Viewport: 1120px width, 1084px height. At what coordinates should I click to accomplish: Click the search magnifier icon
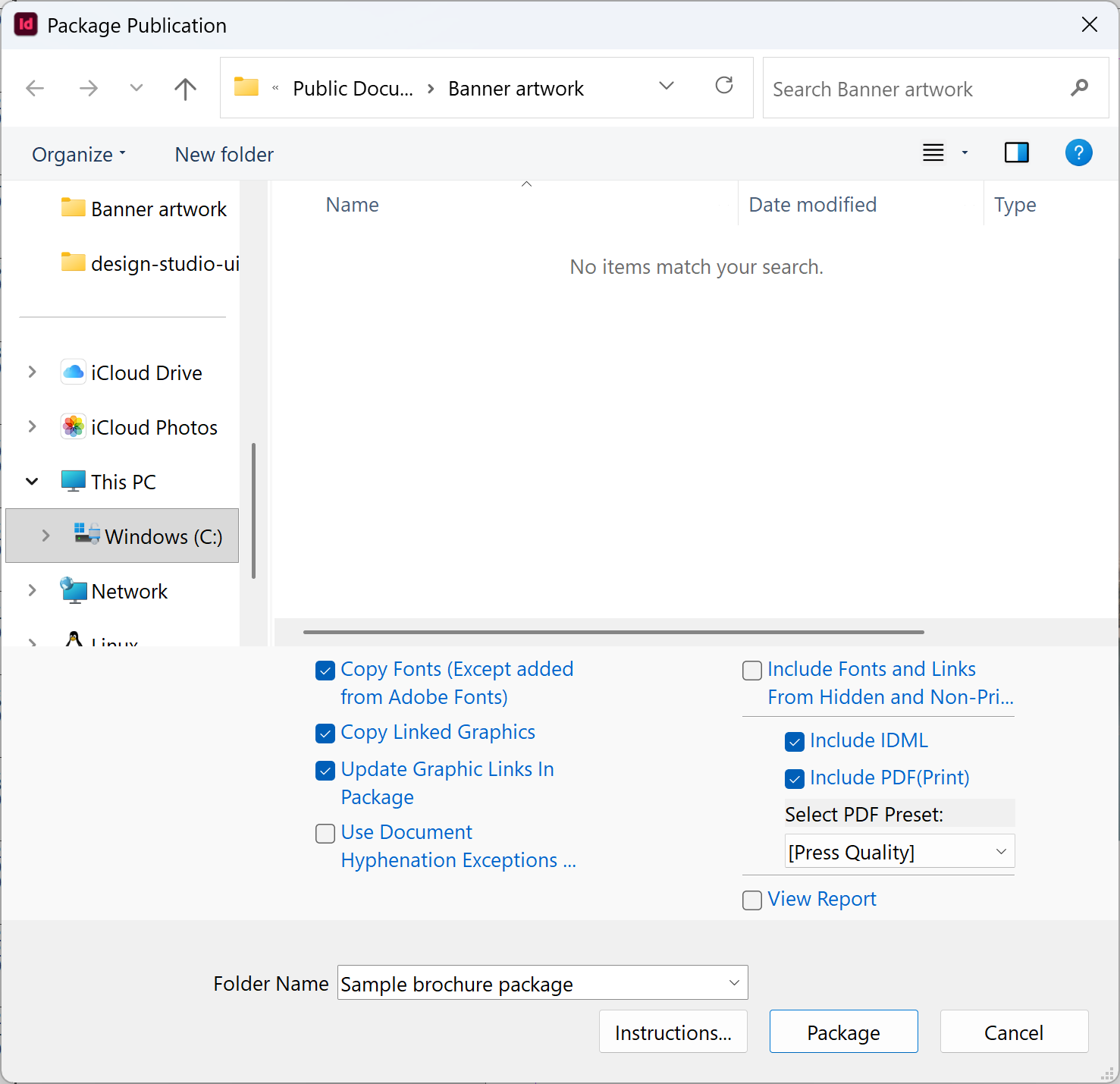coord(1079,88)
